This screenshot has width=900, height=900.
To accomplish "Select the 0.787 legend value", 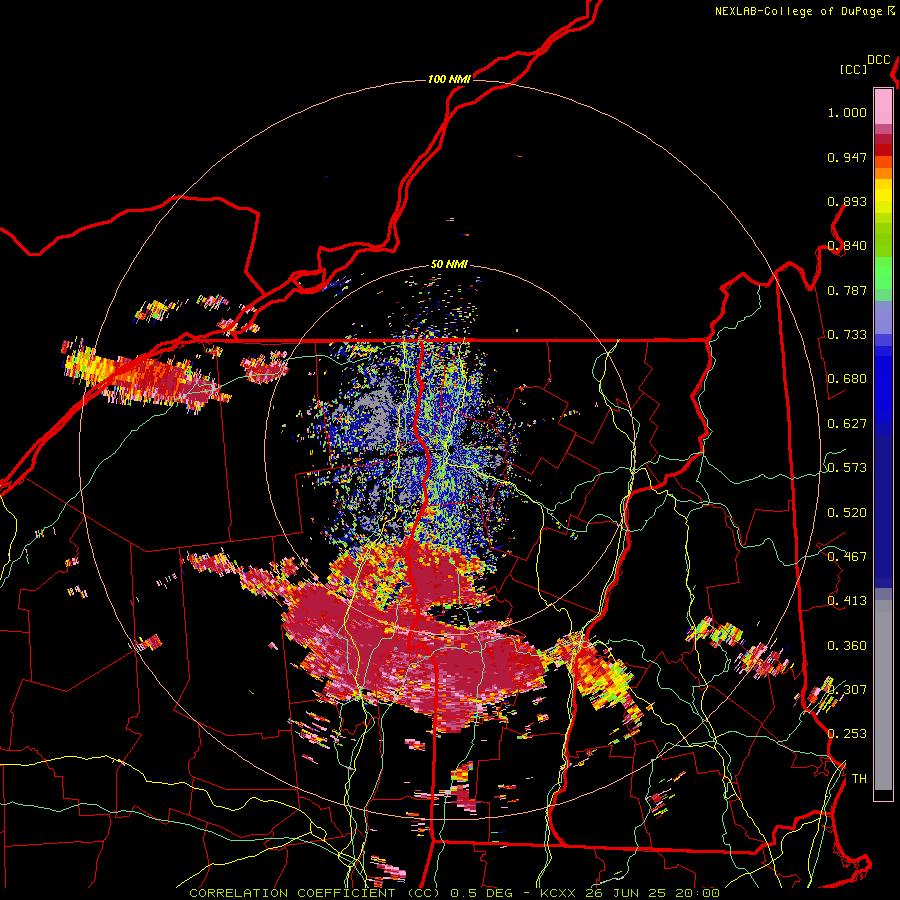I will coord(847,290).
